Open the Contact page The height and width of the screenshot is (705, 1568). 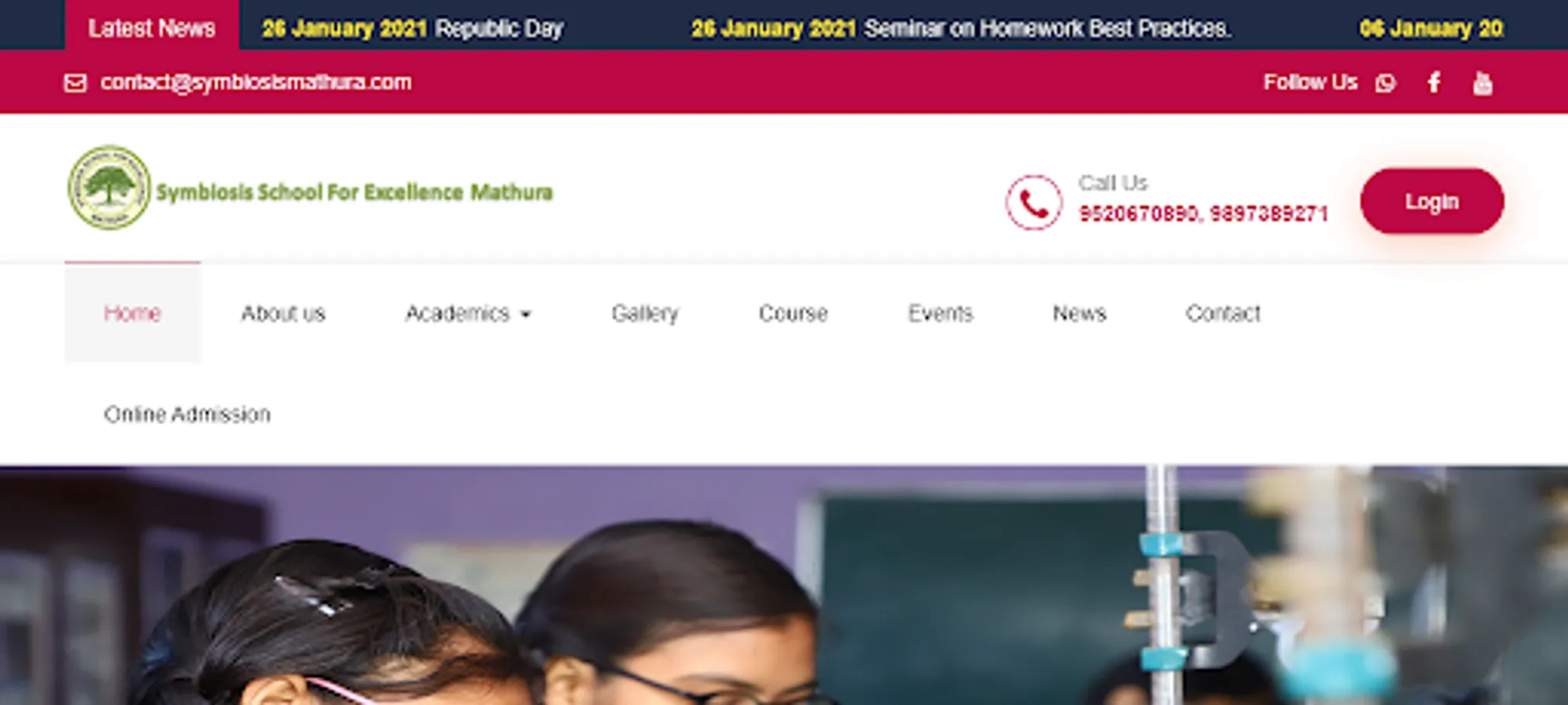(1223, 313)
